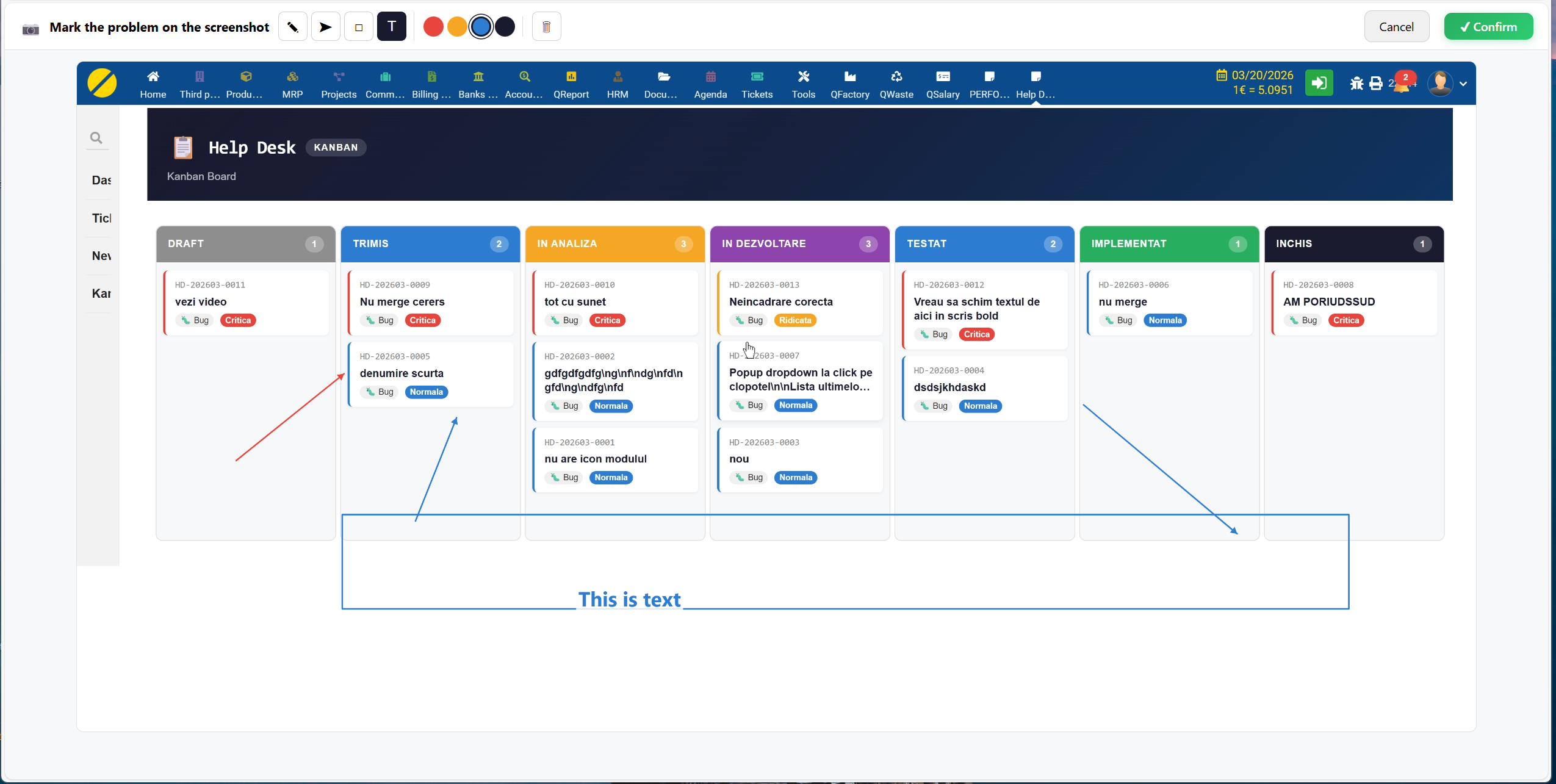The height and width of the screenshot is (784, 1556).
Task: Click the trash icon to clear annotations
Action: click(546, 27)
